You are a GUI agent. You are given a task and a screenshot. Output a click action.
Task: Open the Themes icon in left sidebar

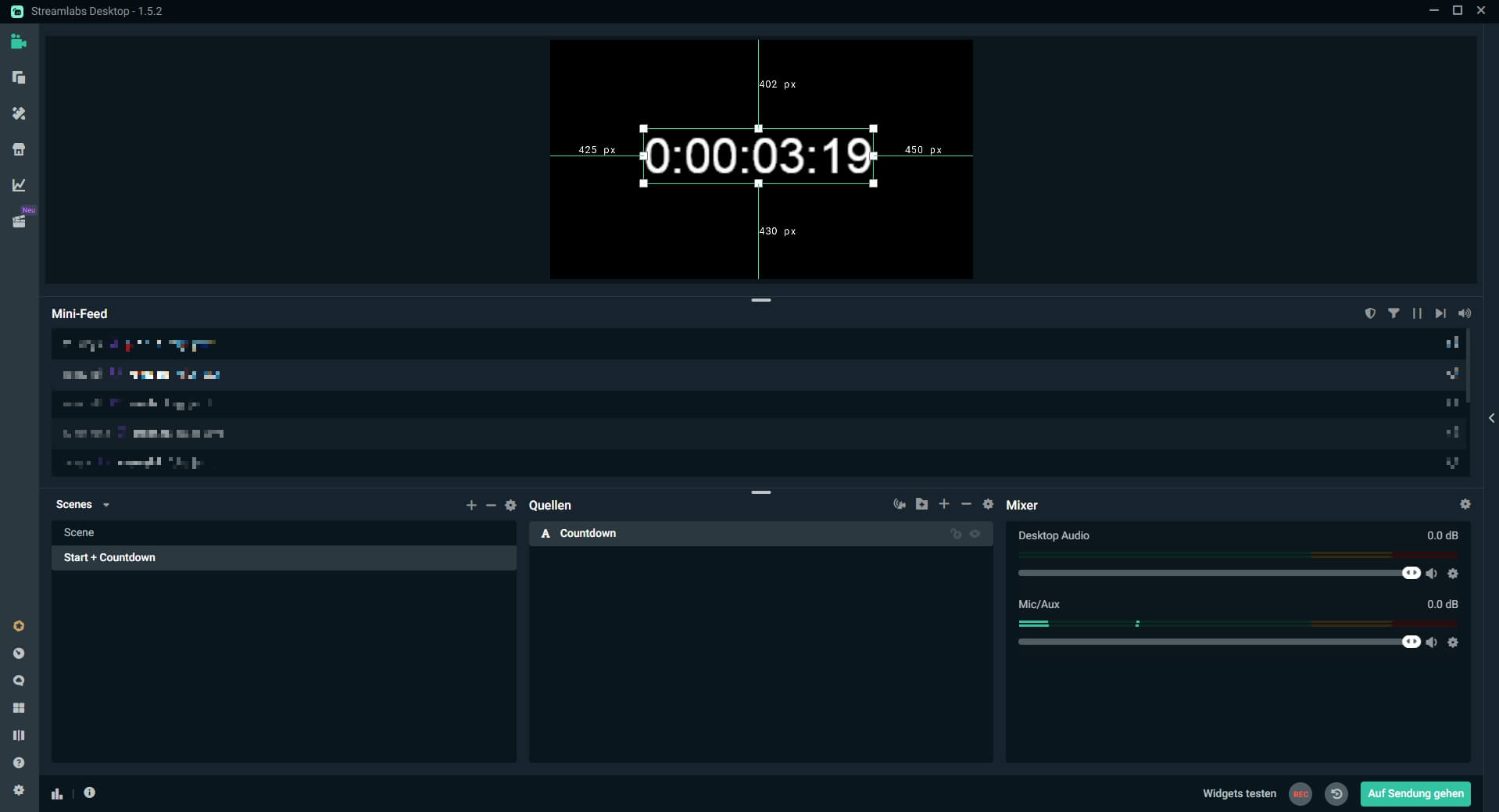19,113
